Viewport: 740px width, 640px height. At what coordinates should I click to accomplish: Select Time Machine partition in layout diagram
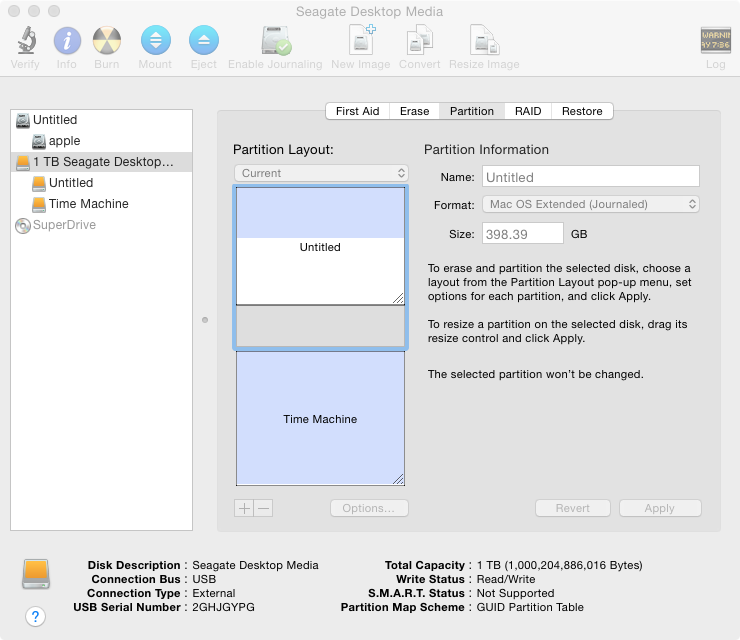tap(320, 418)
